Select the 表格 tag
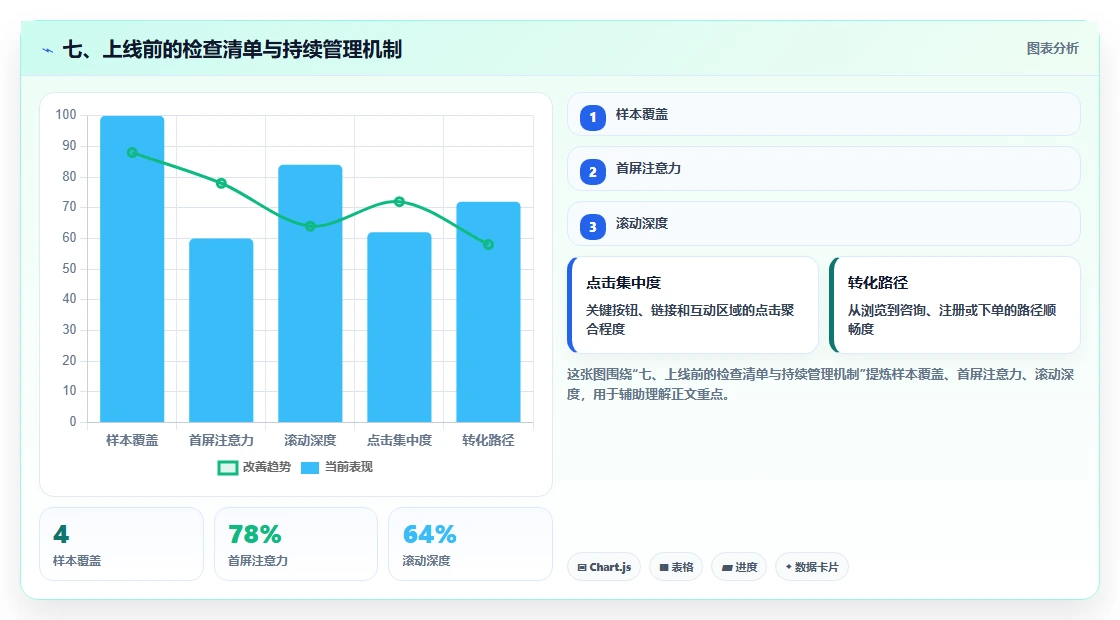 coord(676,567)
